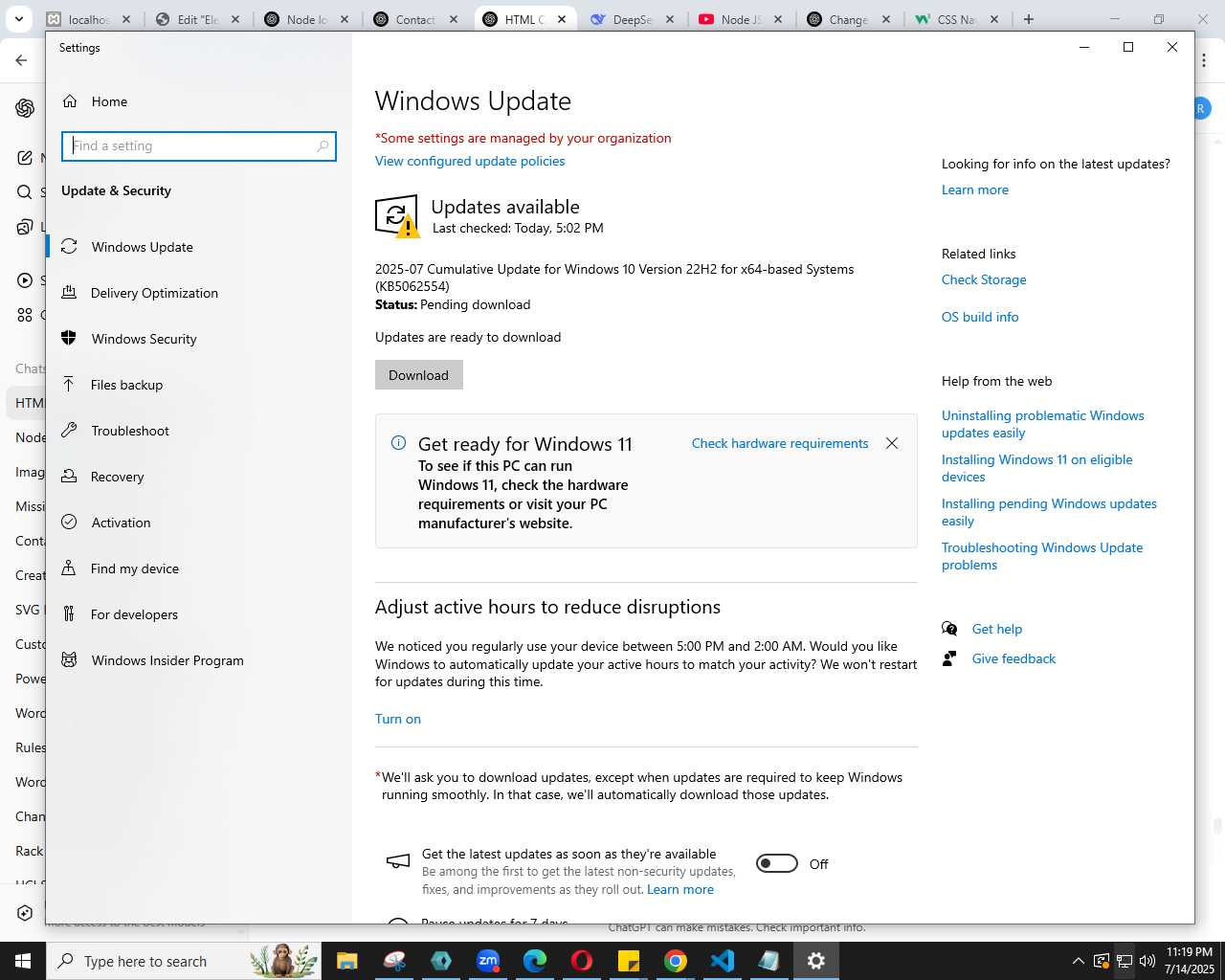The width and height of the screenshot is (1225, 980).
Task: Open Chrome tab search dropdown arrow
Action: click(18, 19)
